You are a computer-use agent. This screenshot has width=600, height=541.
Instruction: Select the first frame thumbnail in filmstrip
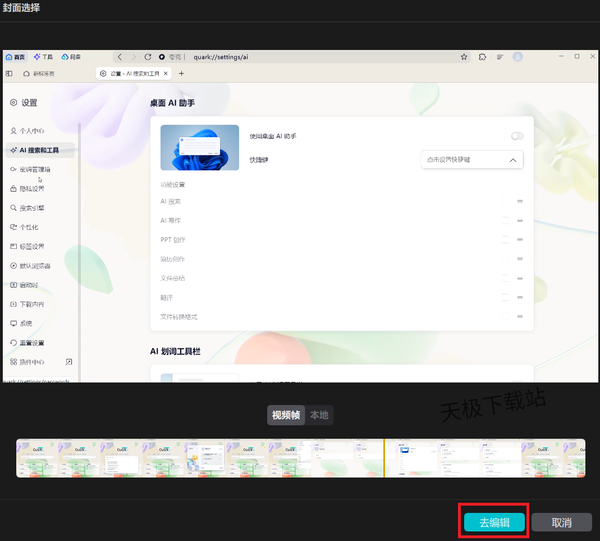point(37,458)
